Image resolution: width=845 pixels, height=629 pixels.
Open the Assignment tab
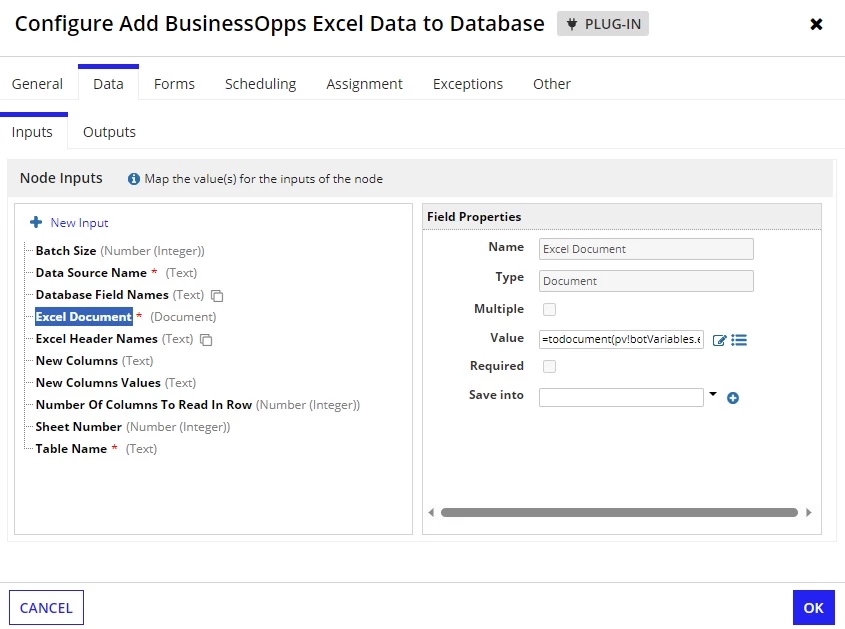364,84
